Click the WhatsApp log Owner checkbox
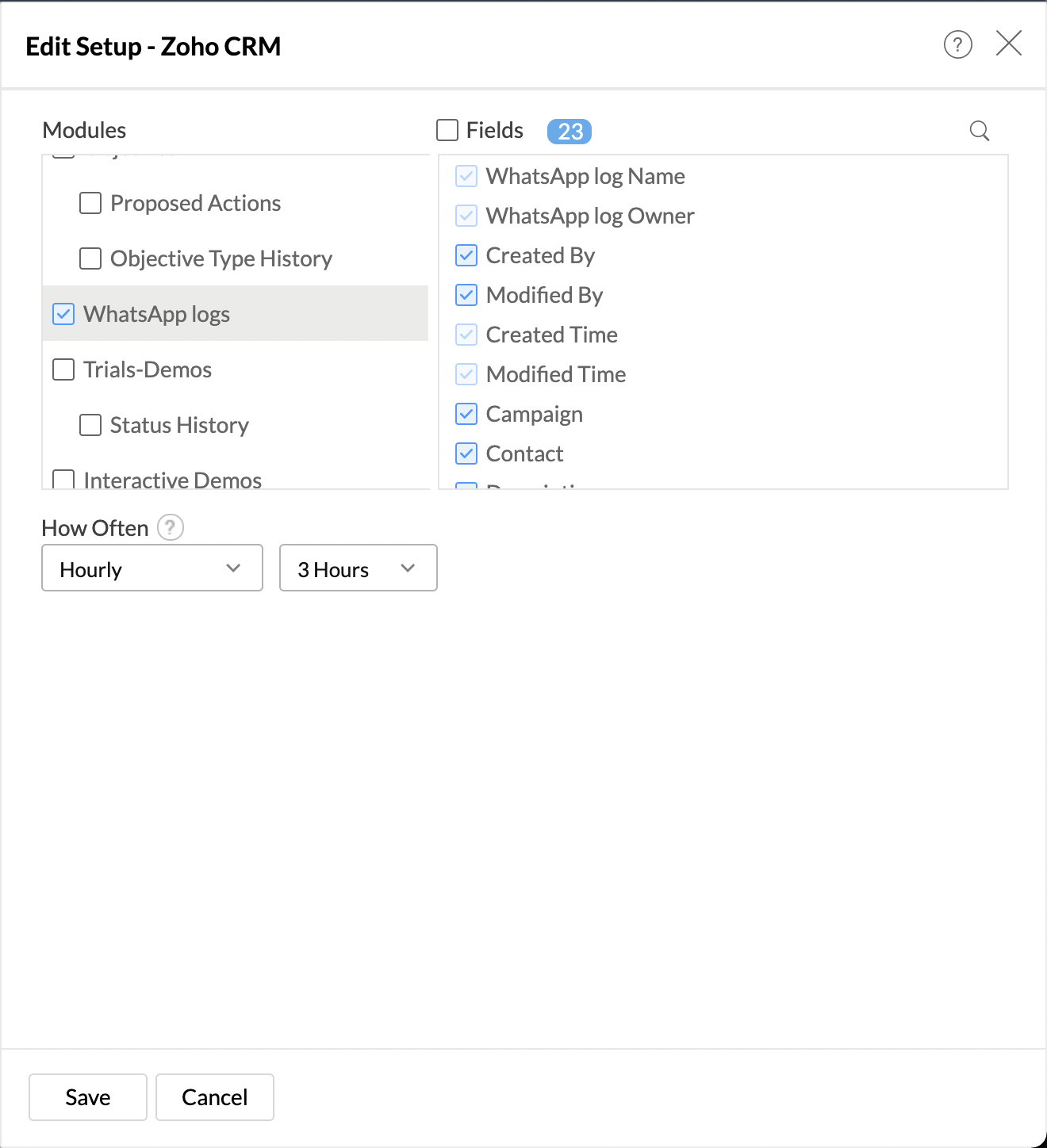The image size is (1047, 1148). point(466,216)
